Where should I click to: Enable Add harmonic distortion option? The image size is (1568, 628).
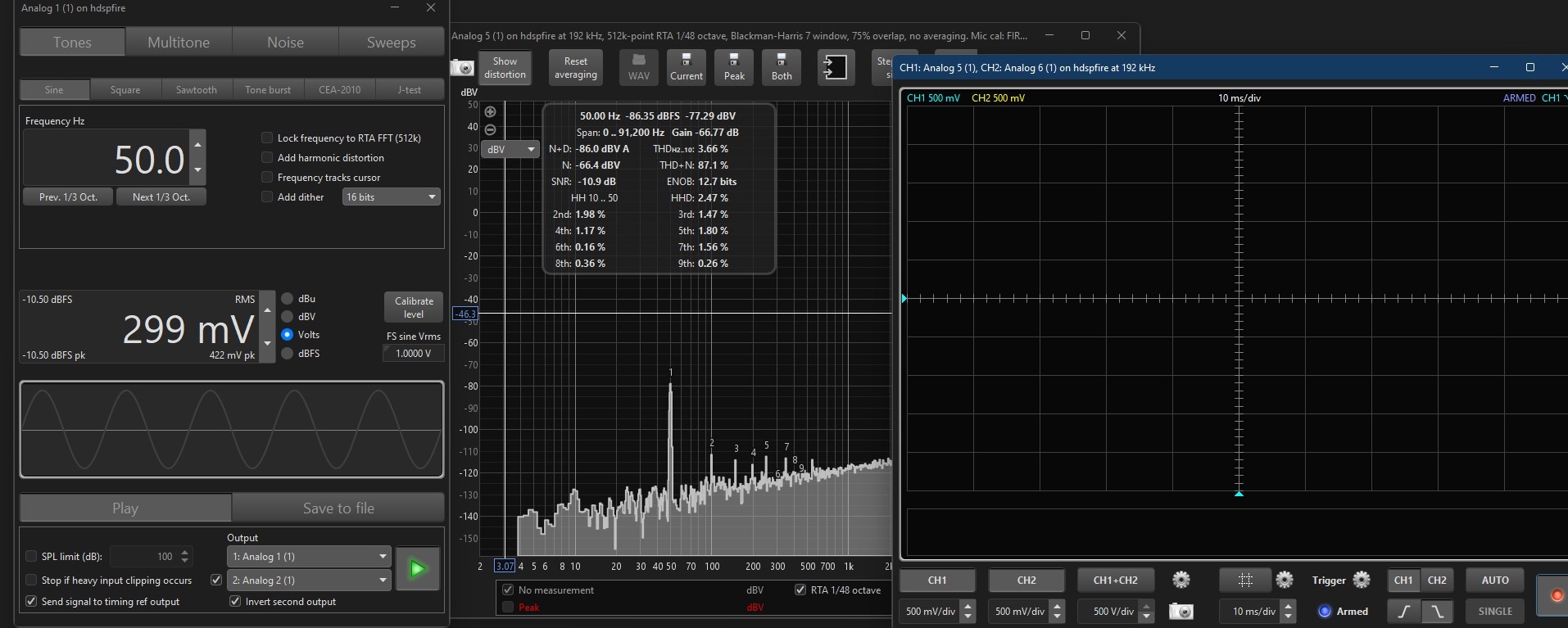(x=267, y=158)
